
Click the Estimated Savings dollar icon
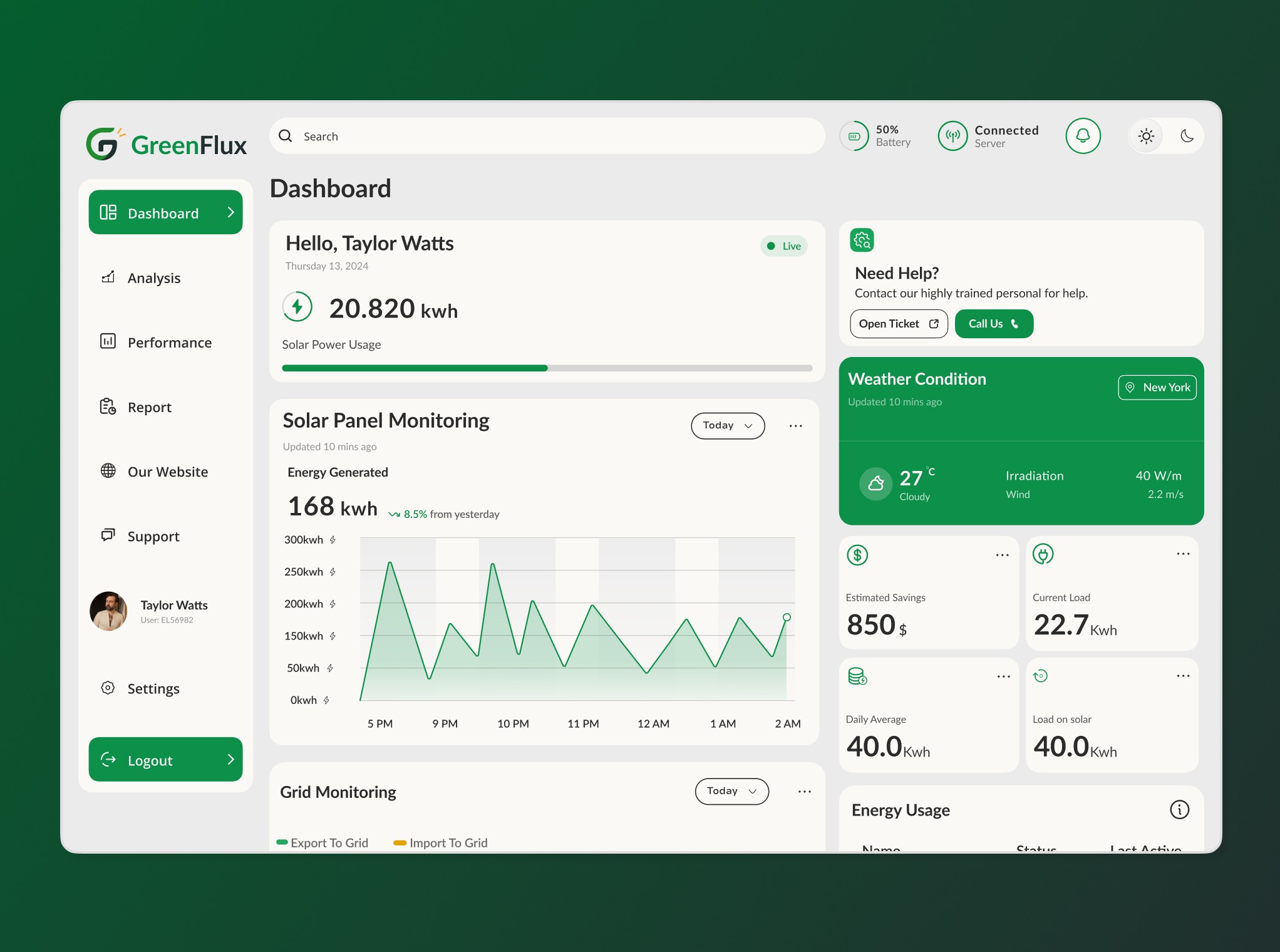(857, 555)
